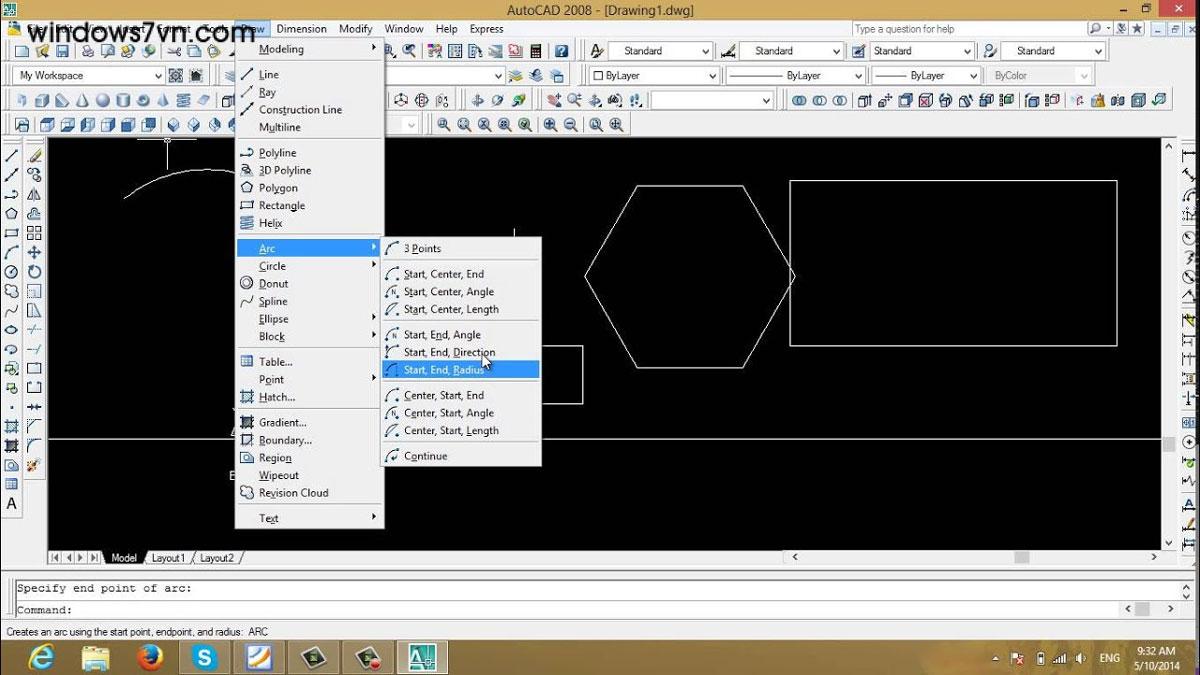Open the dimension style Standard dropdown
The height and width of the screenshot is (675, 1200).
(790, 51)
